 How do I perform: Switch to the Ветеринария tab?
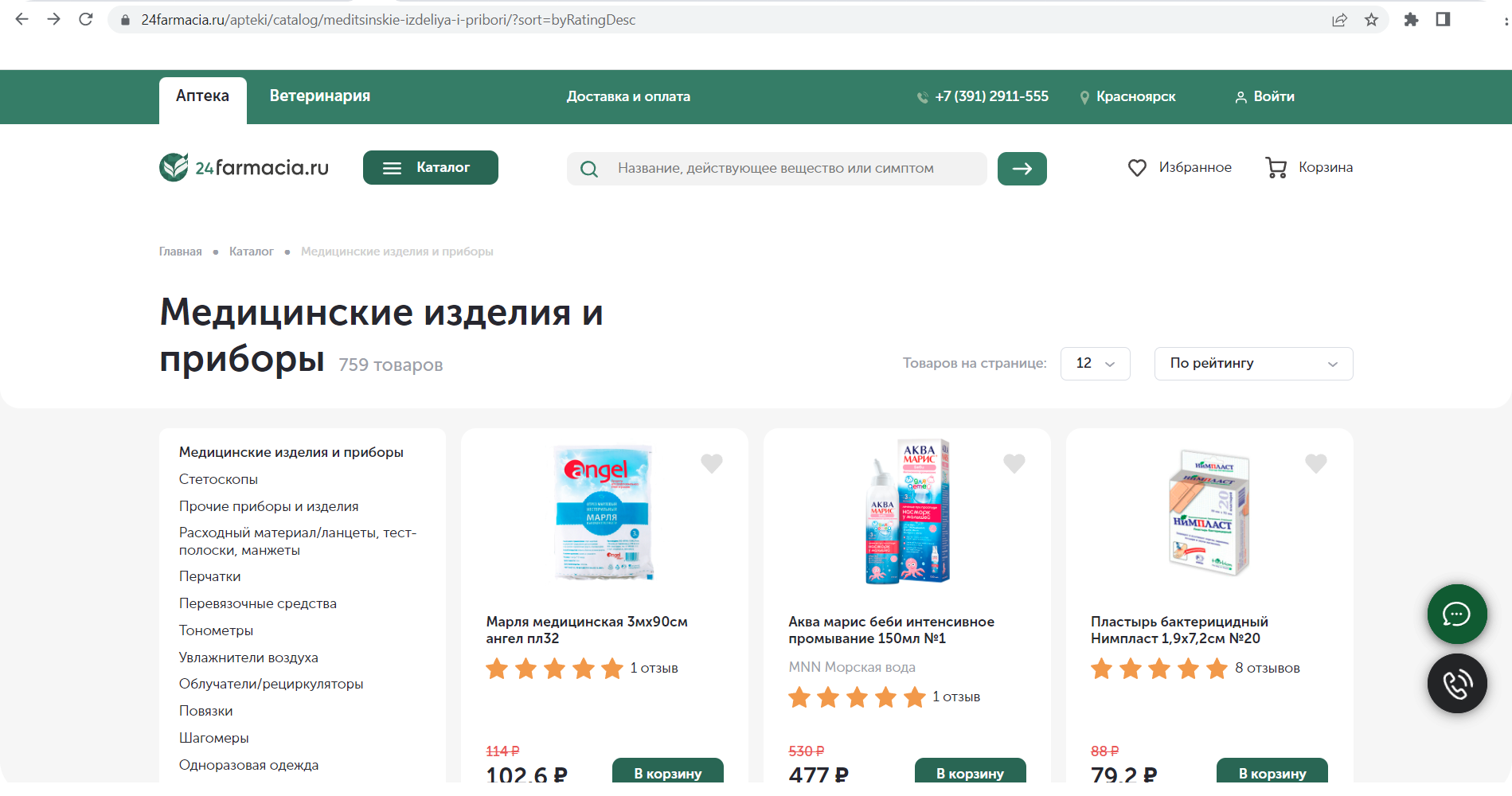coord(319,96)
